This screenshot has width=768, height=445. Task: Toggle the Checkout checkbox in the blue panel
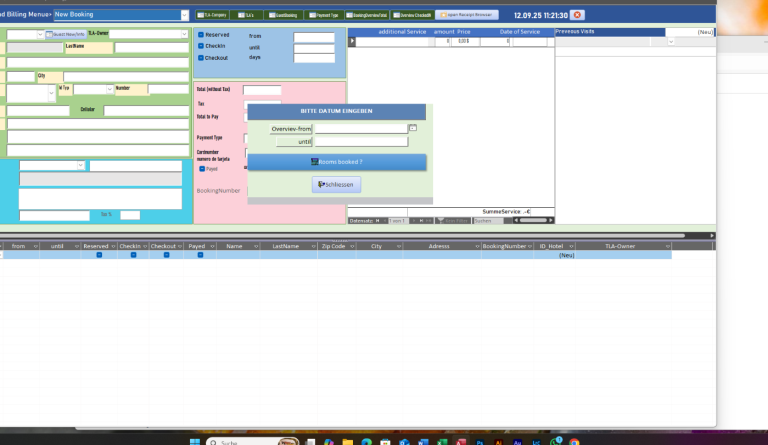click(x=201, y=58)
